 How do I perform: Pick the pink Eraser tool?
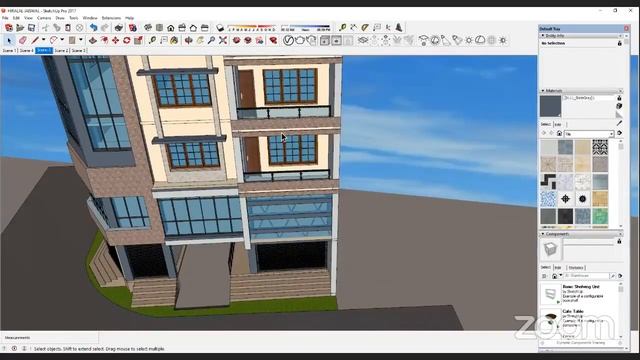(x=22, y=40)
